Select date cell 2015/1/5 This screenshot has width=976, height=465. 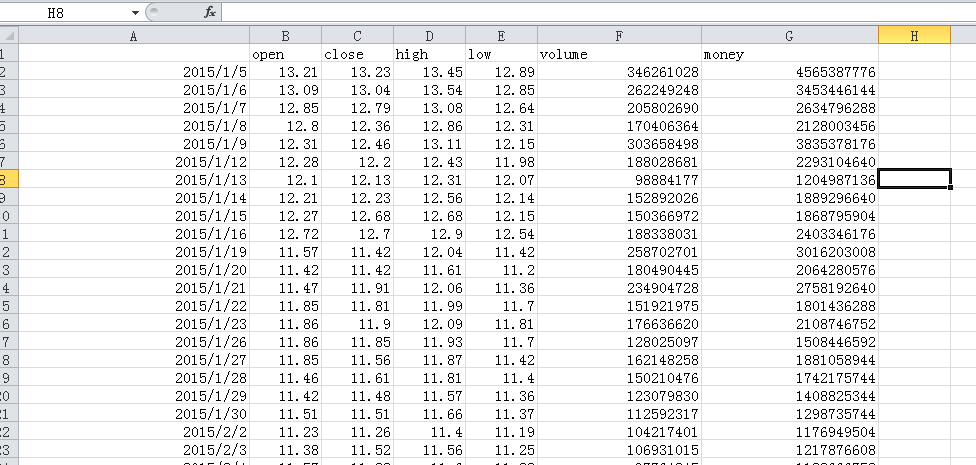coord(134,72)
